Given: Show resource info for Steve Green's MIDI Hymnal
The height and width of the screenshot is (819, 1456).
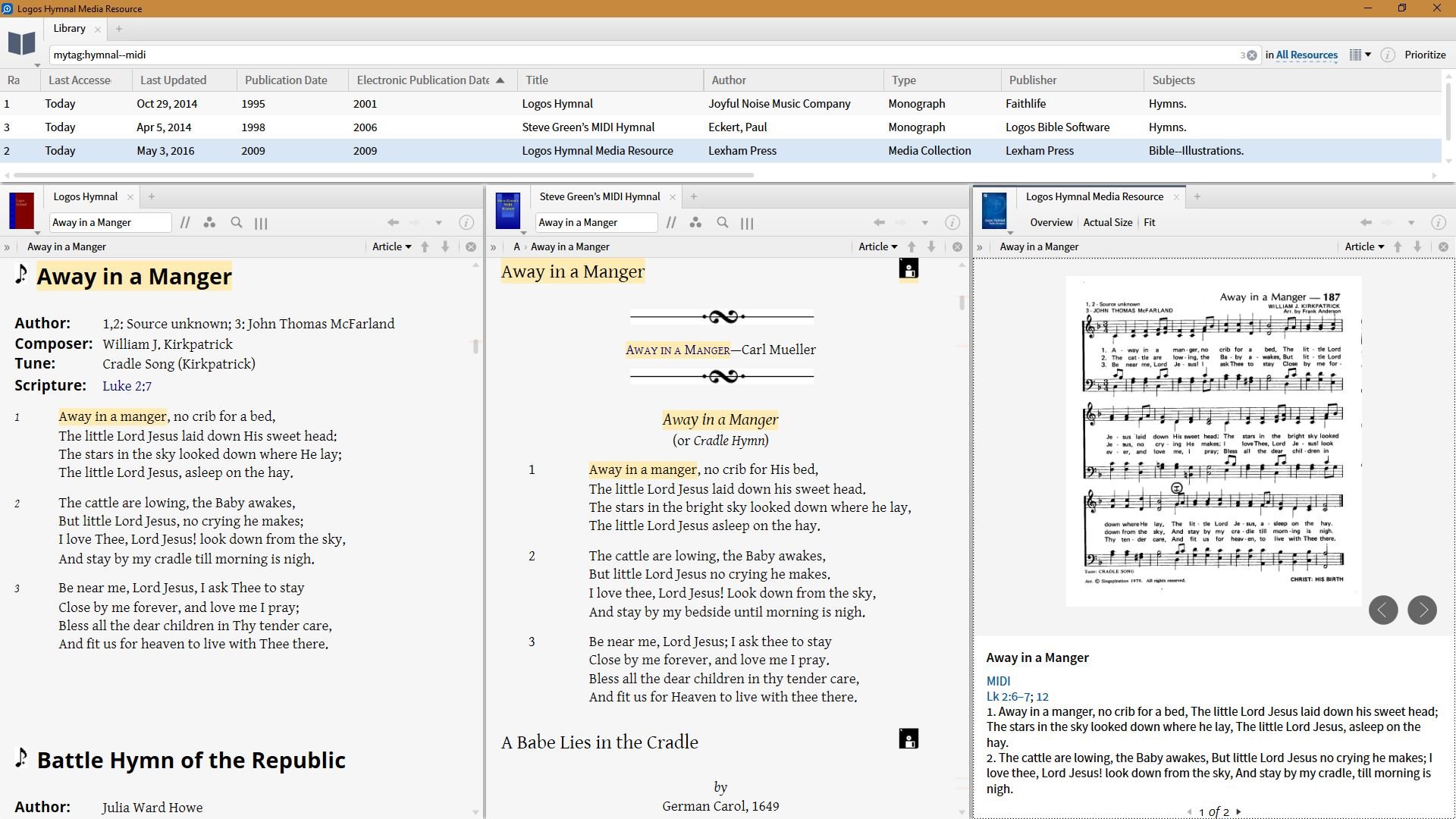Looking at the screenshot, I should pyautogui.click(x=952, y=223).
